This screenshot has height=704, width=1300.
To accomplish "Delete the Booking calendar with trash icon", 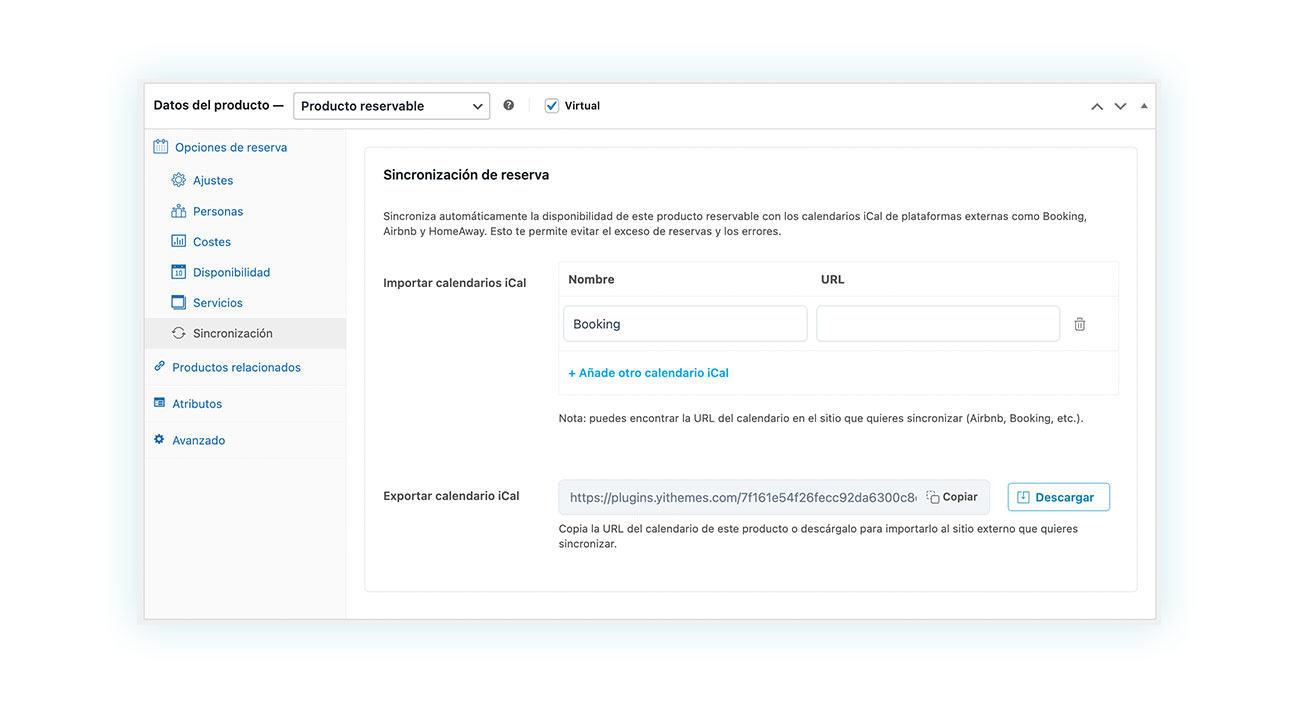I will point(1080,323).
